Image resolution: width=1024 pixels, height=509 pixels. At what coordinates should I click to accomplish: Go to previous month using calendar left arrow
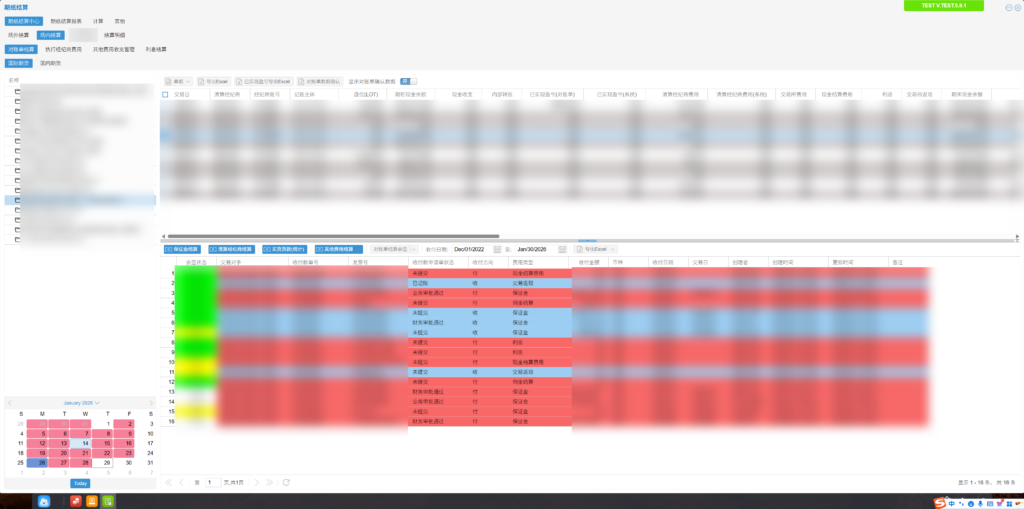[x=10, y=403]
